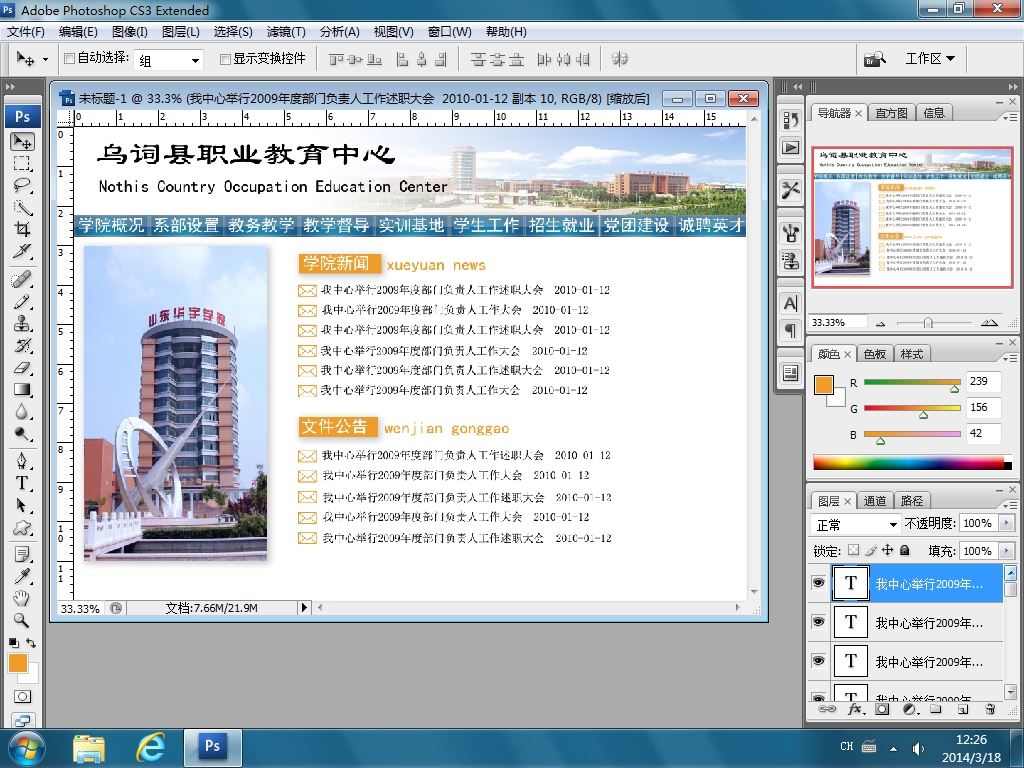This screenshot has width=1024, height=768.
Task: Click the G value field showing 156
Action: click(x=984, y=408)
